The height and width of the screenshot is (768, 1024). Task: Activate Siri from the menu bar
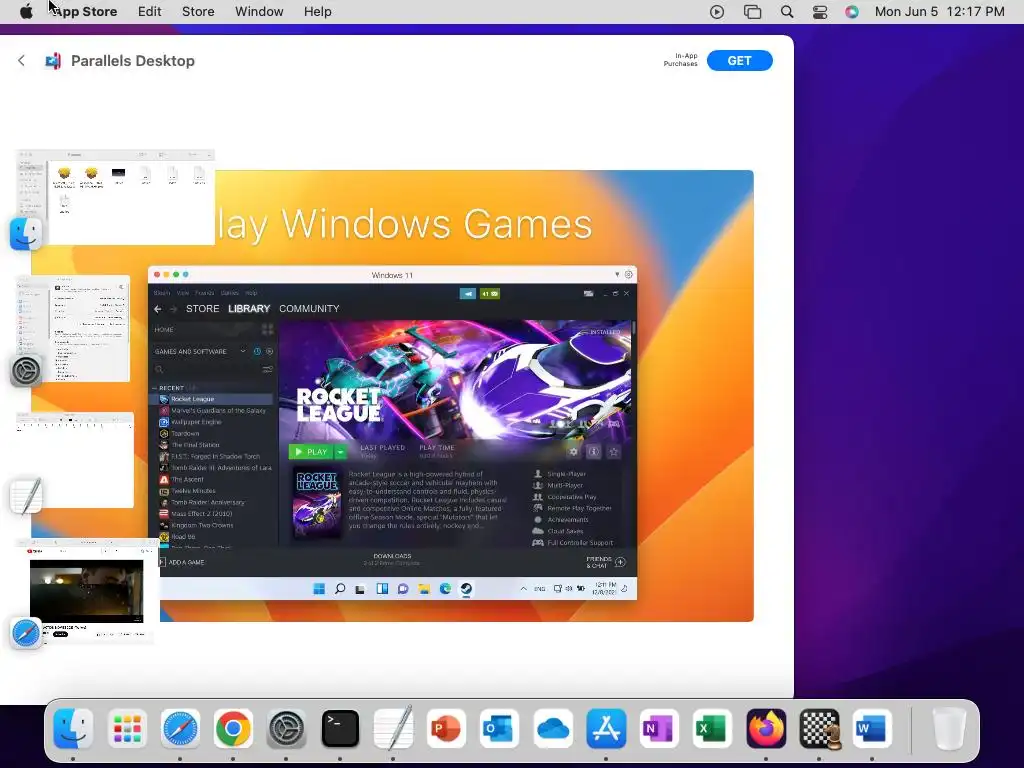(852, 12)
